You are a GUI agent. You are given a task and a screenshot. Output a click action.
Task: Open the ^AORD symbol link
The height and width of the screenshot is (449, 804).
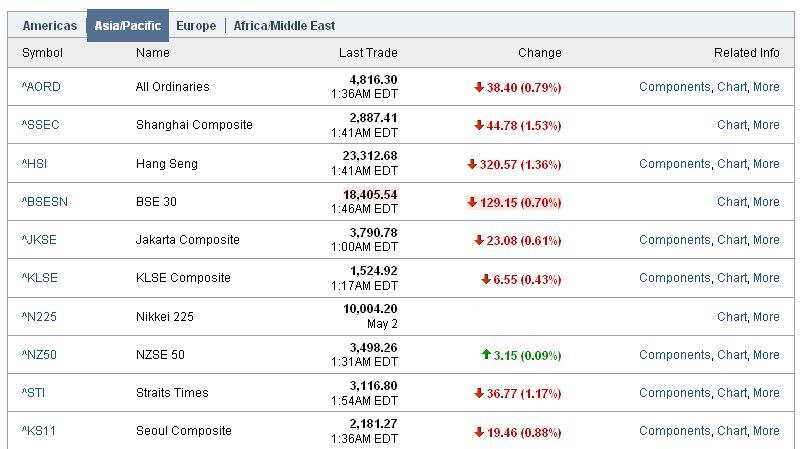pyautogui.click(x=41, y=87)
